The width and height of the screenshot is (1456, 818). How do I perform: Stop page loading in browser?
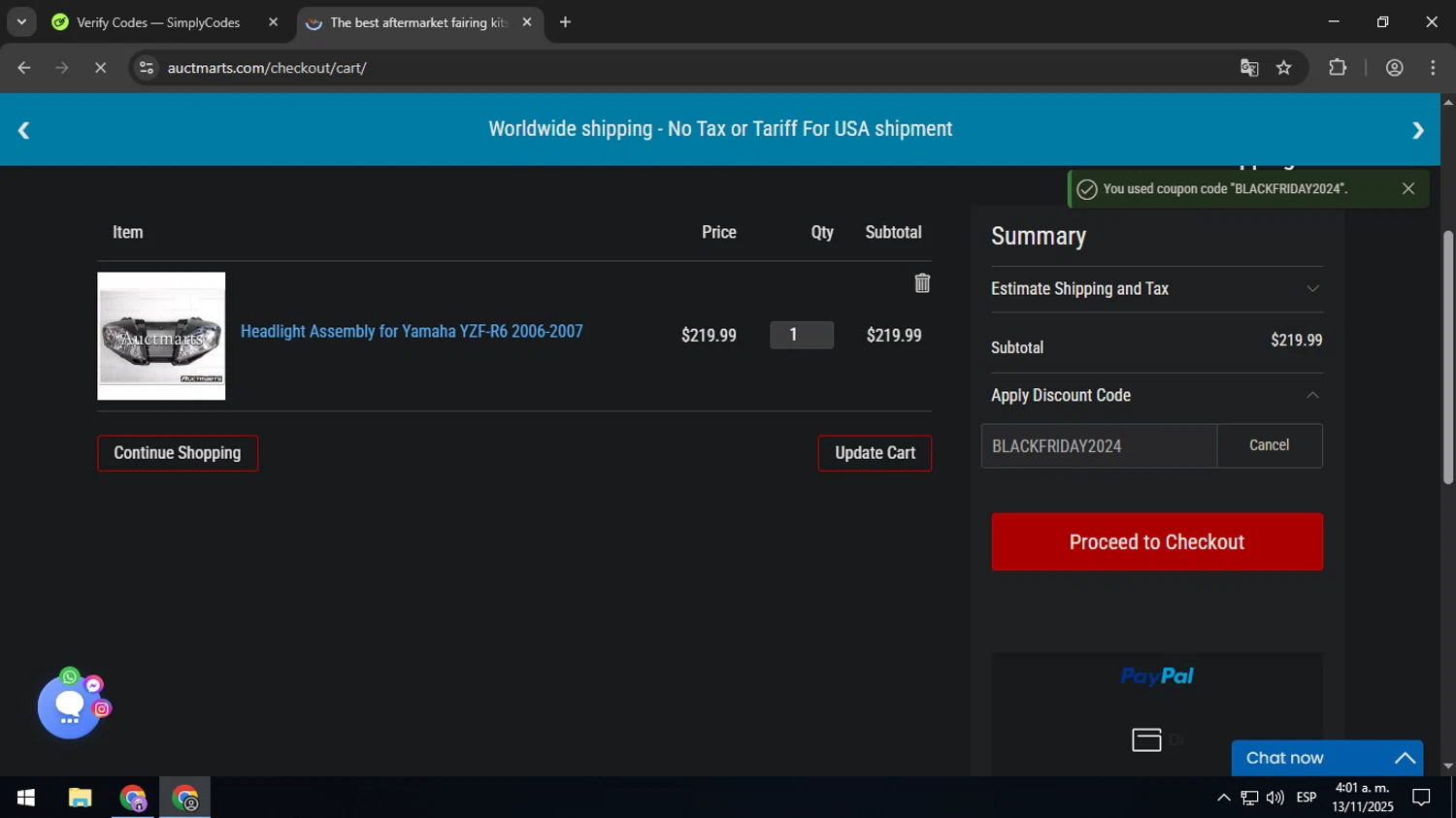coord(100,68)
